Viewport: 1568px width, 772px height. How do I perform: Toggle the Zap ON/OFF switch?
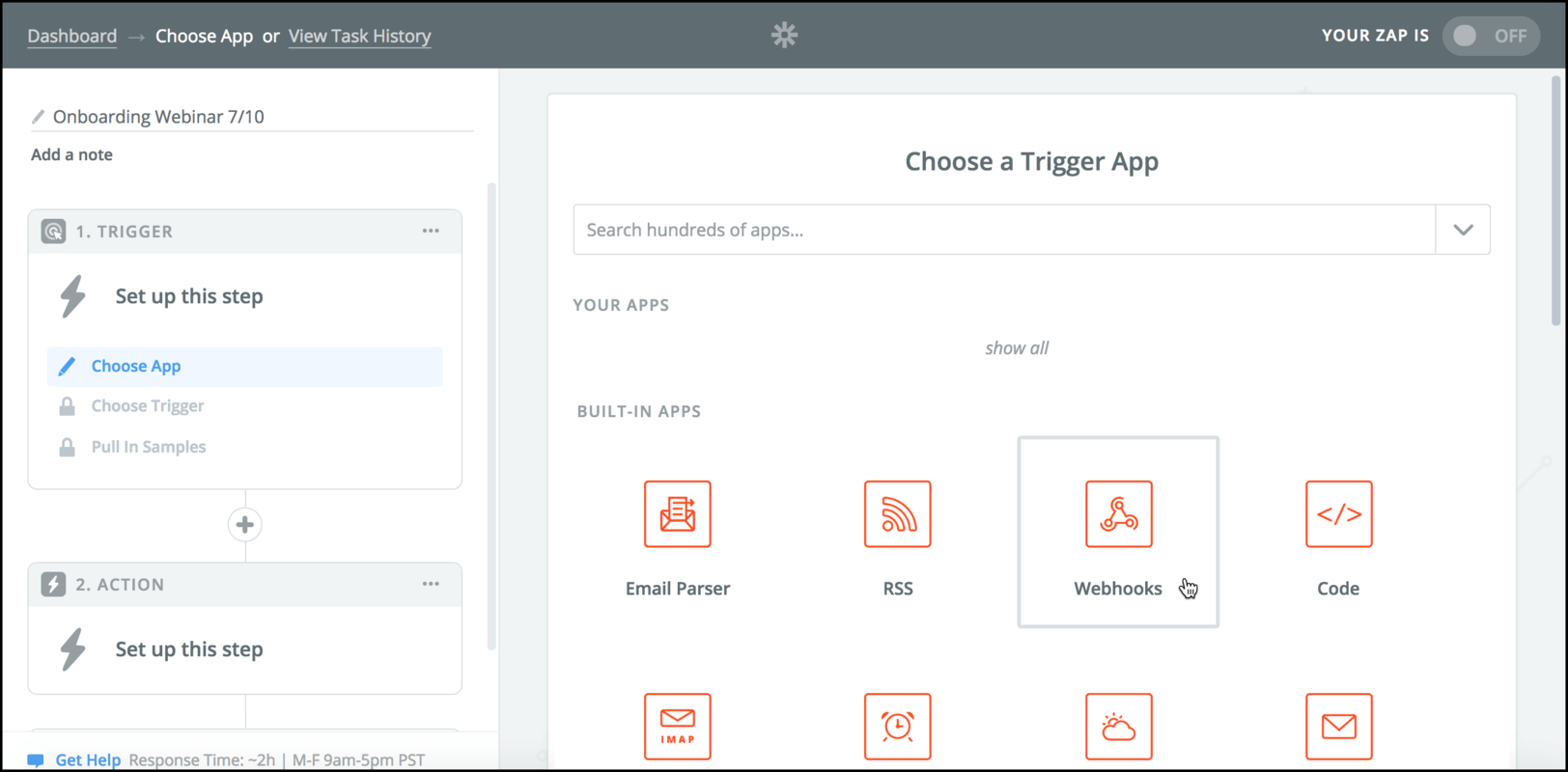1491,36
